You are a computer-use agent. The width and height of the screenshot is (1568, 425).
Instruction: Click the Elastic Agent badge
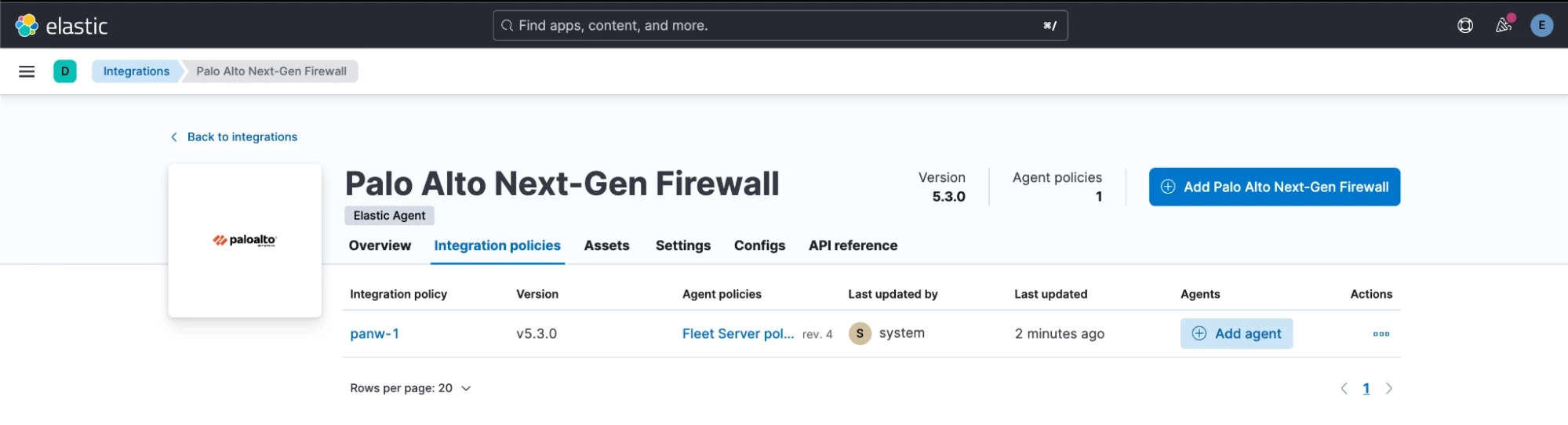tap(389, 216)
